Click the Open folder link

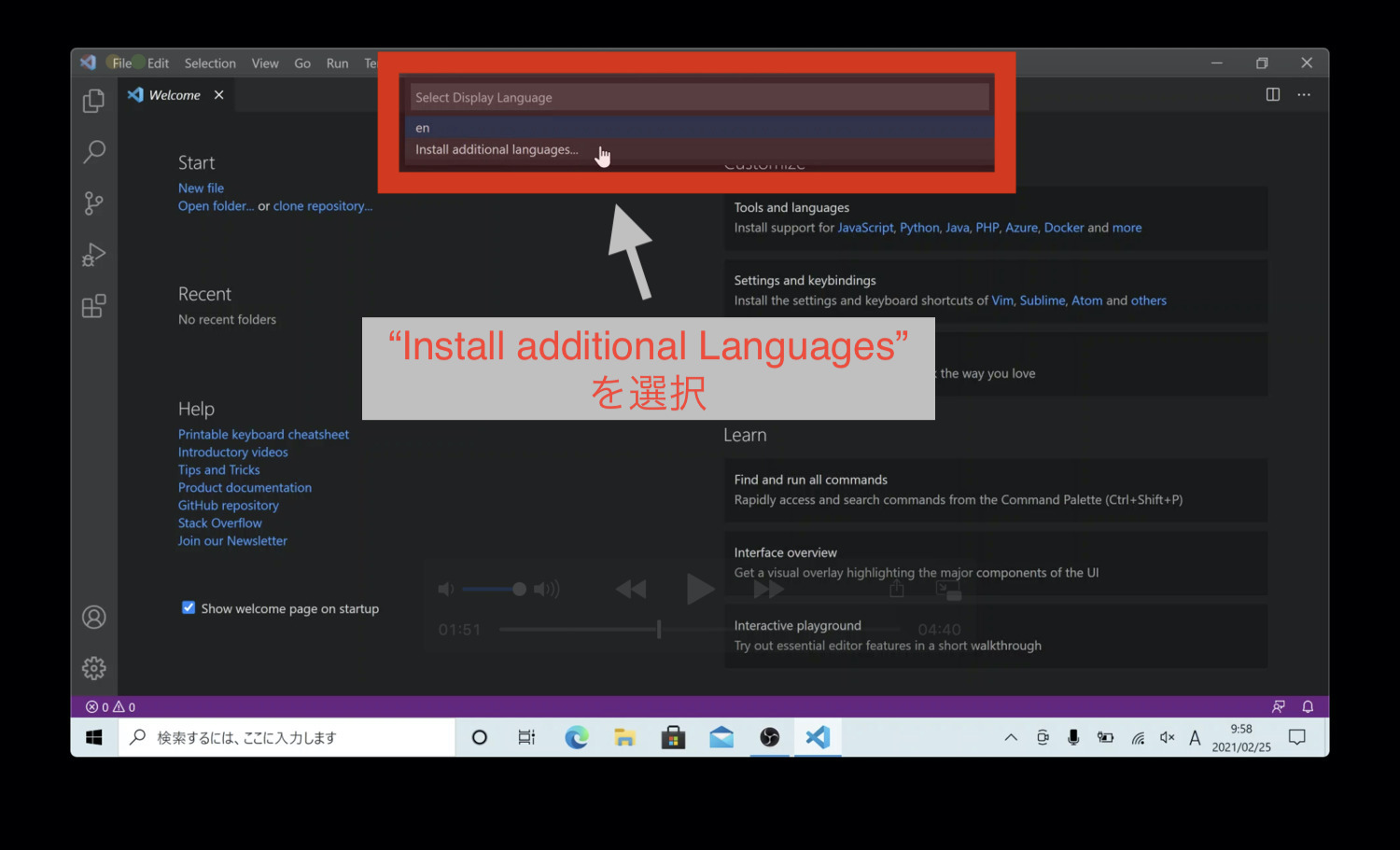point(216,206)
